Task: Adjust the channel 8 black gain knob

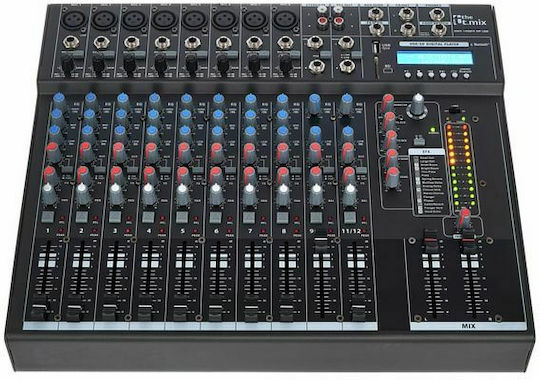Action: 285,63
